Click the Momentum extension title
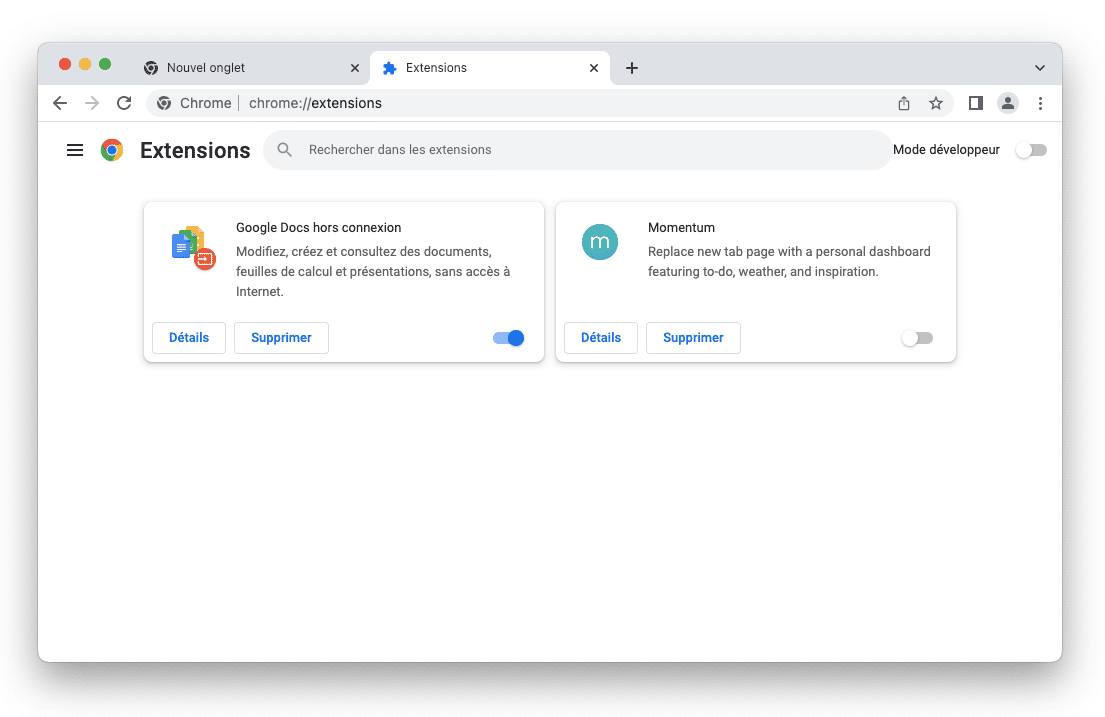 [x=681, y=228]
